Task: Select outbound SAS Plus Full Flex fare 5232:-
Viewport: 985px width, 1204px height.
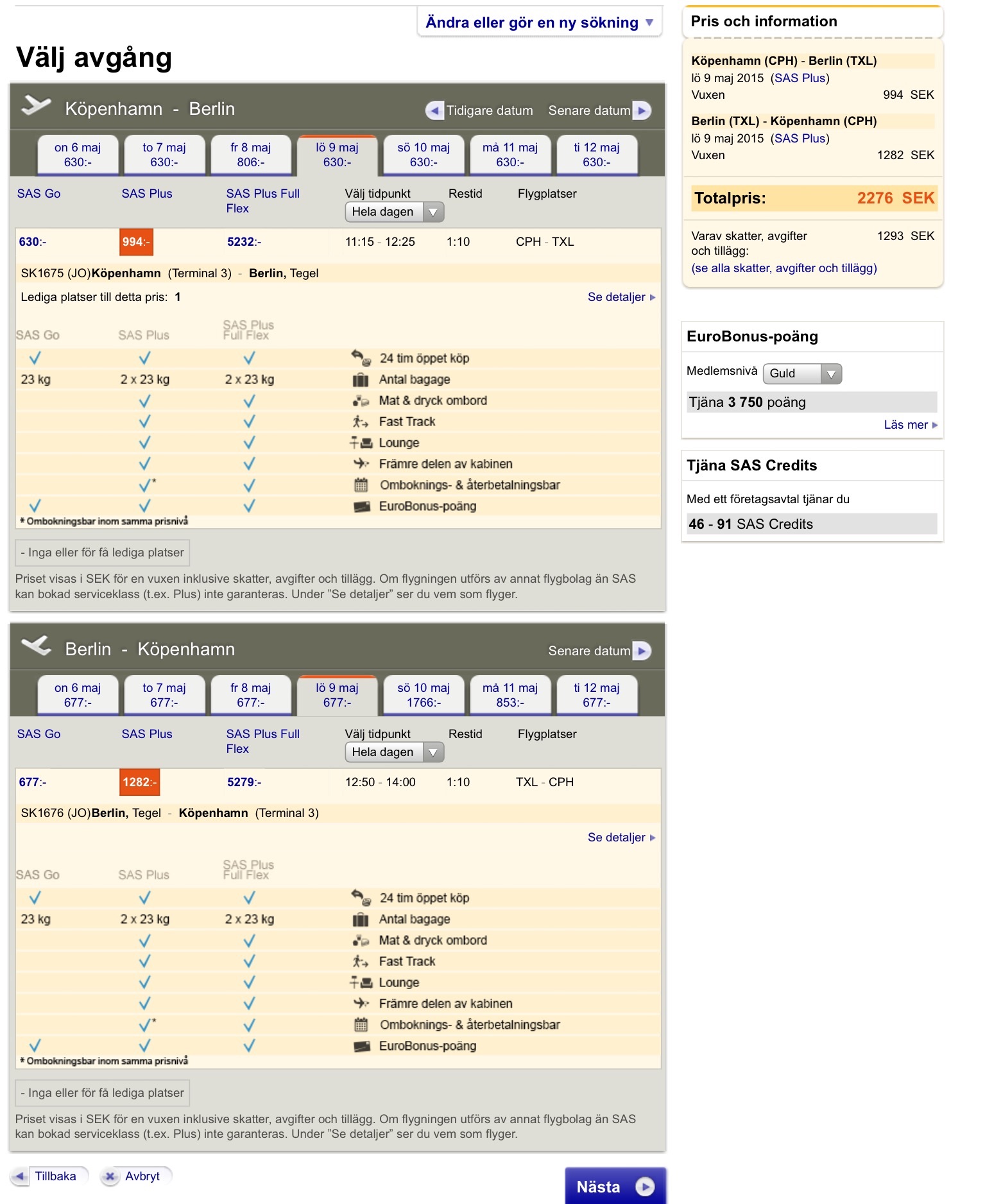Action: (244, 242)
